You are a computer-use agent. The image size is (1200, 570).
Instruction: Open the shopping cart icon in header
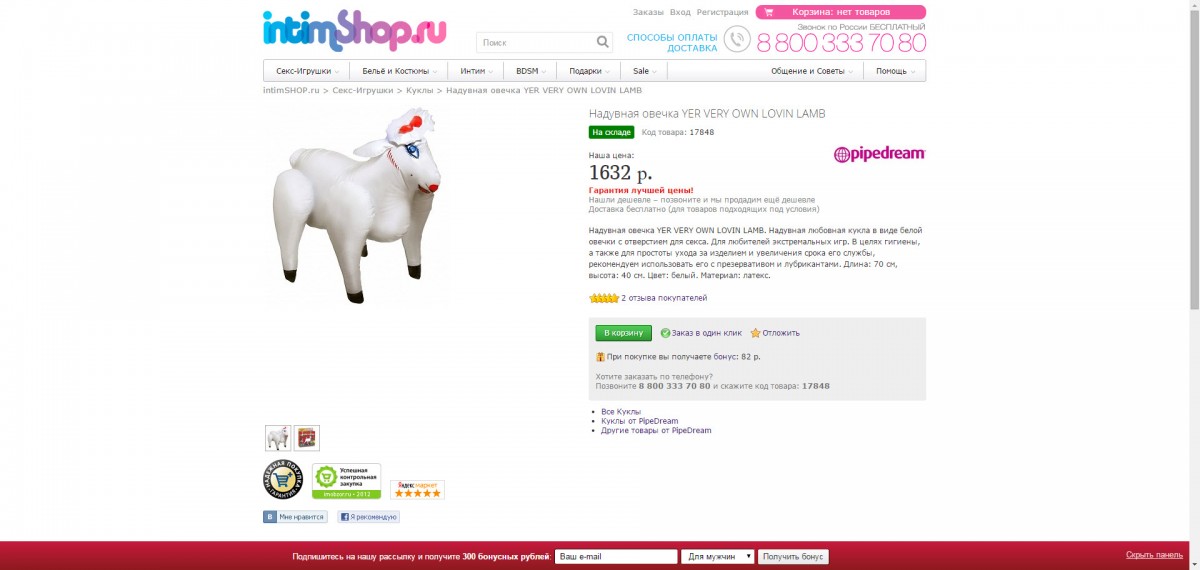(769, 12)
